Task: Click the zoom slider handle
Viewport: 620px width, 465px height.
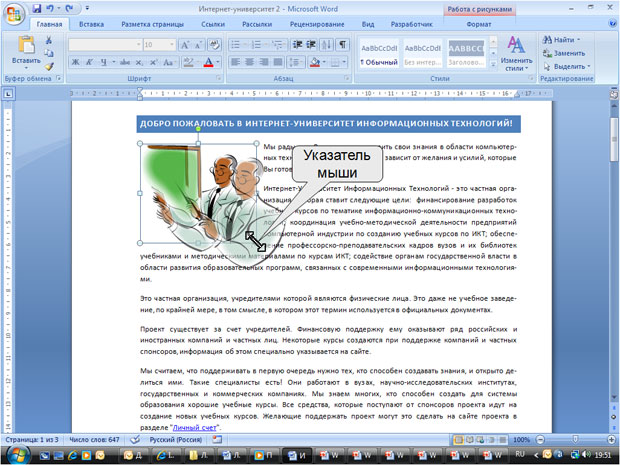Action: click(x=575, y=440)
